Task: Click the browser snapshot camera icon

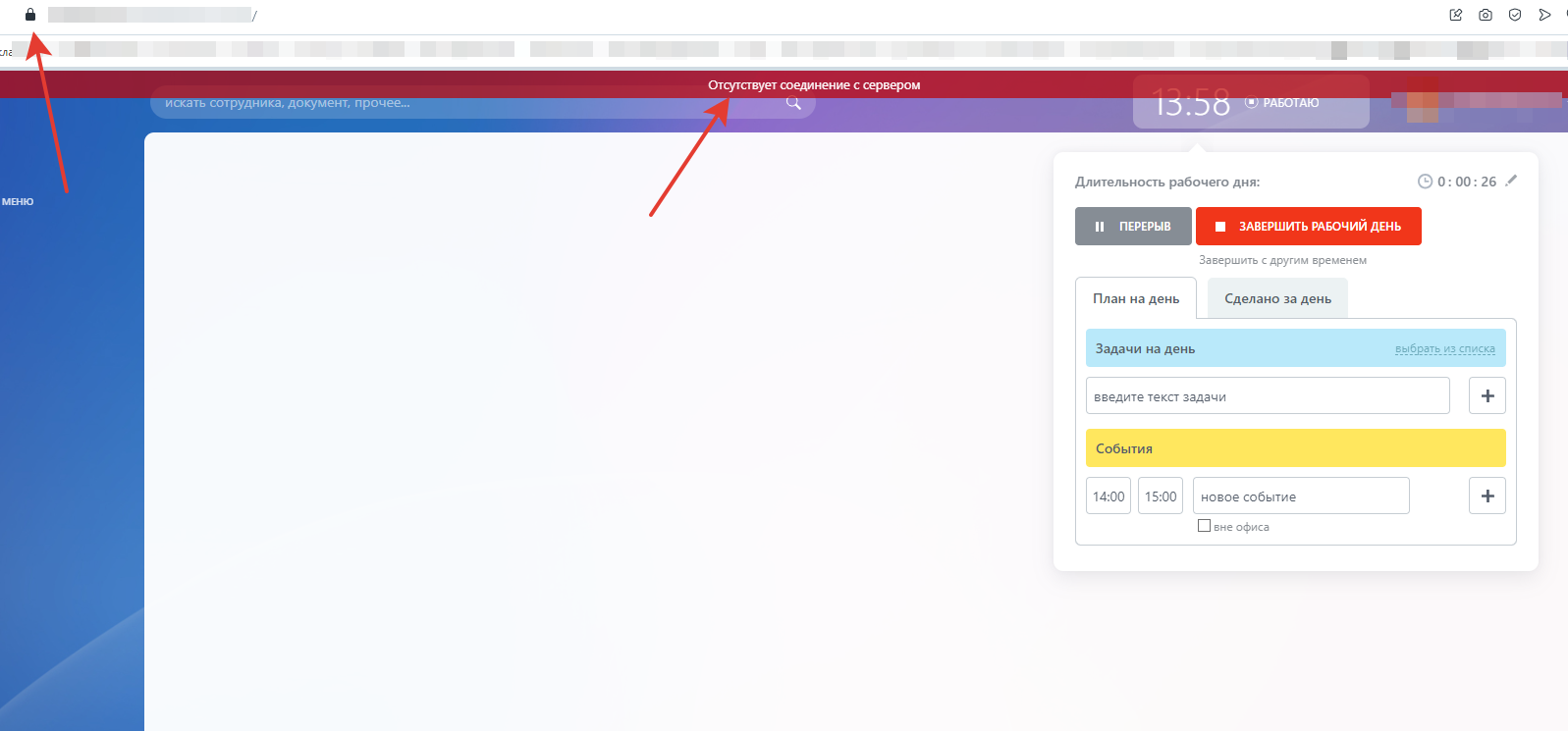Action: tap(1486, 15)
